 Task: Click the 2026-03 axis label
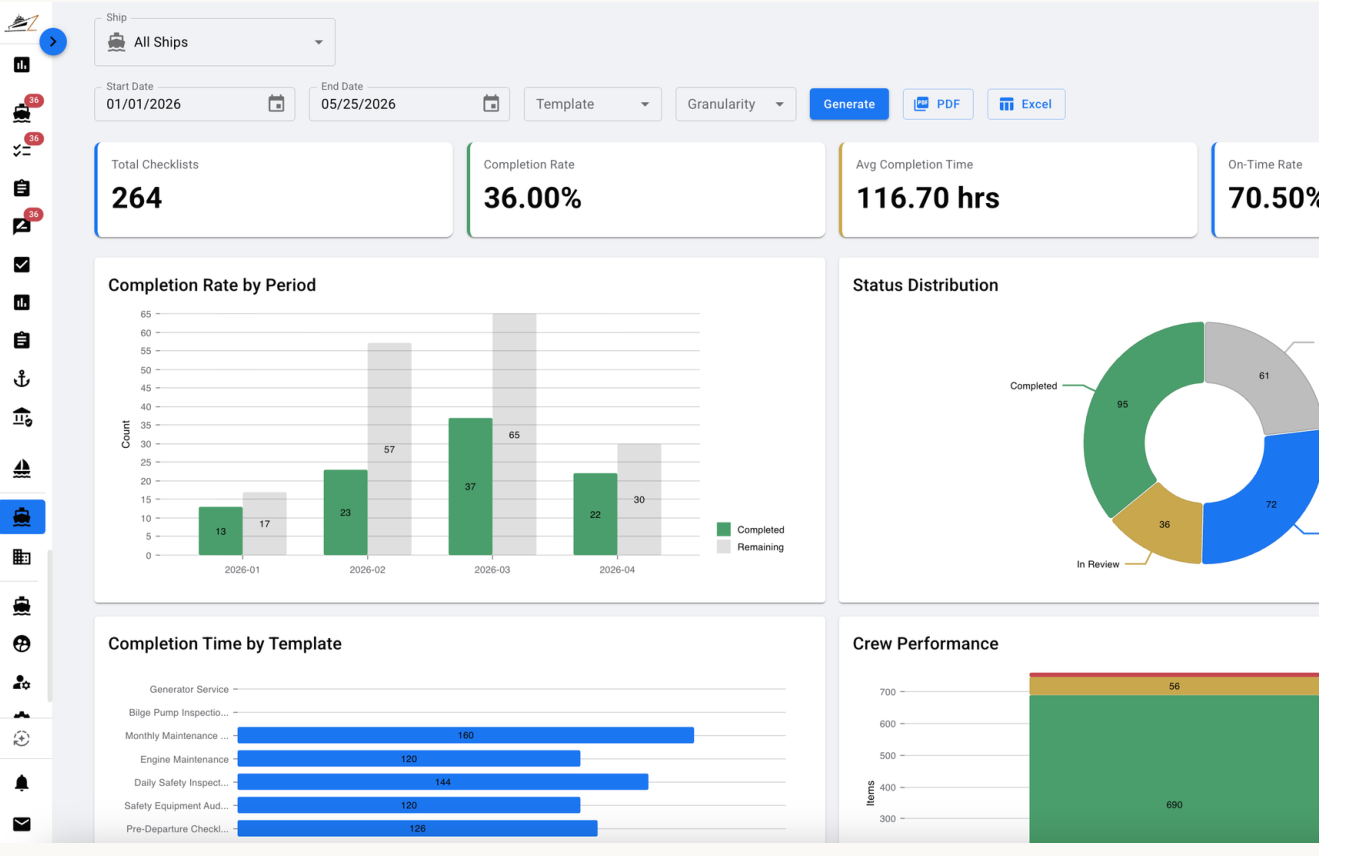(x=492, y=570)
